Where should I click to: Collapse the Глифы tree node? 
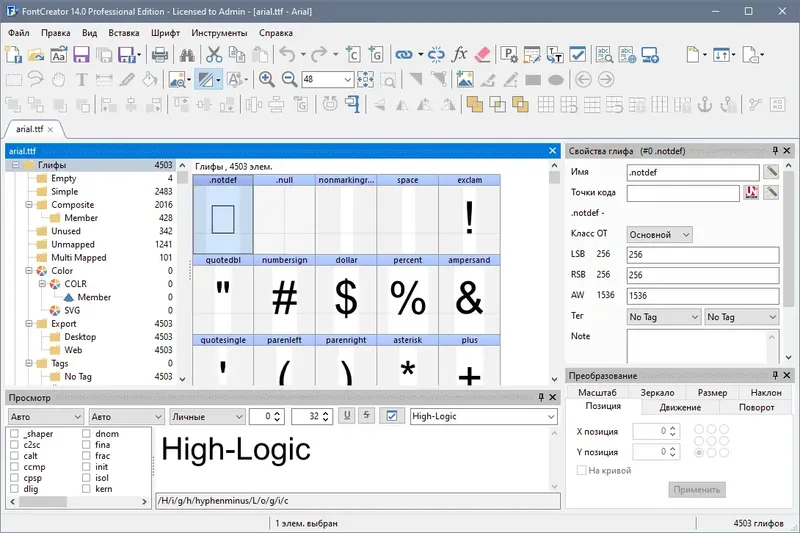[15, 165]
